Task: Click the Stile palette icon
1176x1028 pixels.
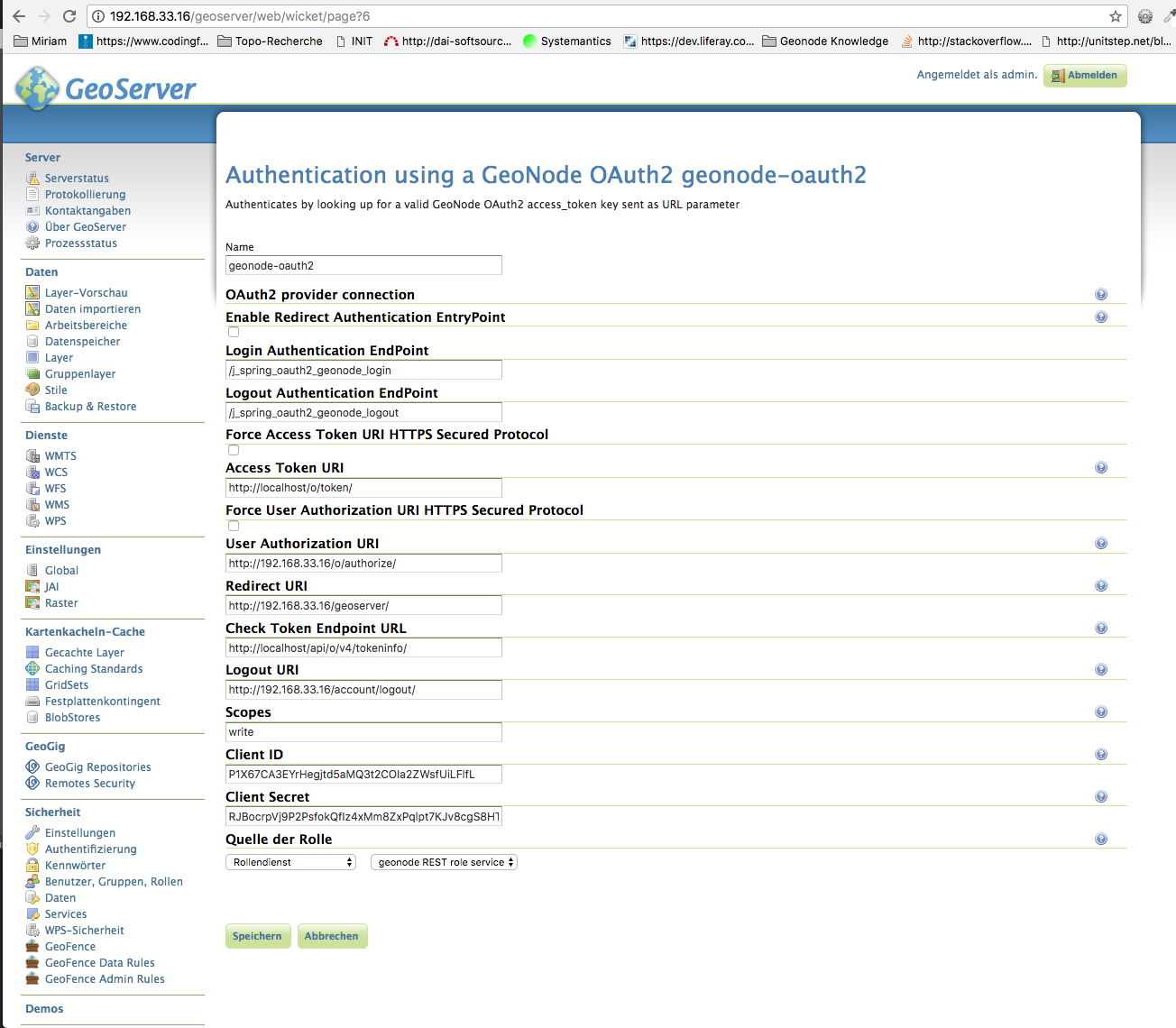Action: (x=32, y=390)
